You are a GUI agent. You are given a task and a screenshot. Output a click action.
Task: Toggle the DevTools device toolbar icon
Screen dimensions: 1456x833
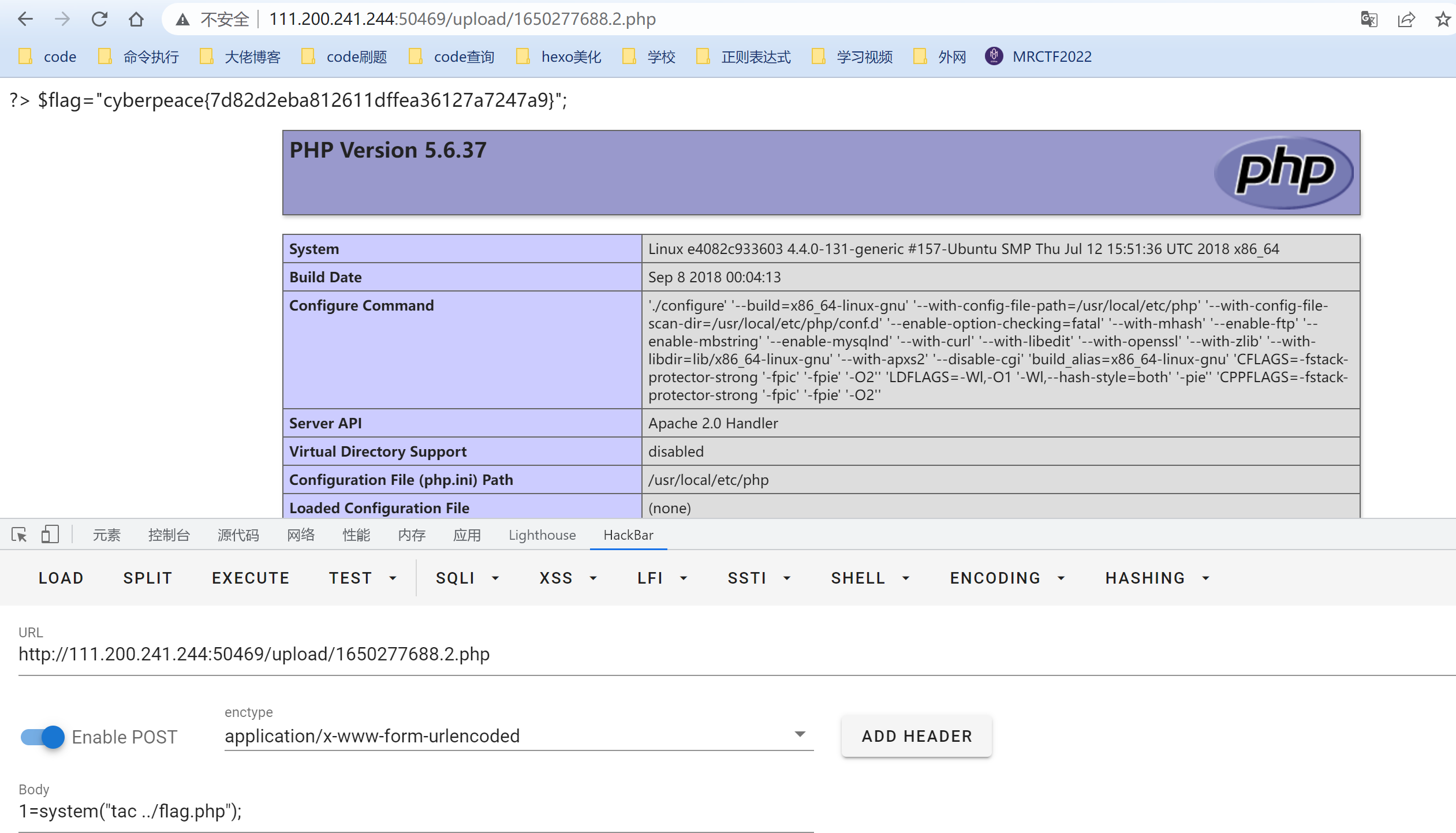pos(50,535)
